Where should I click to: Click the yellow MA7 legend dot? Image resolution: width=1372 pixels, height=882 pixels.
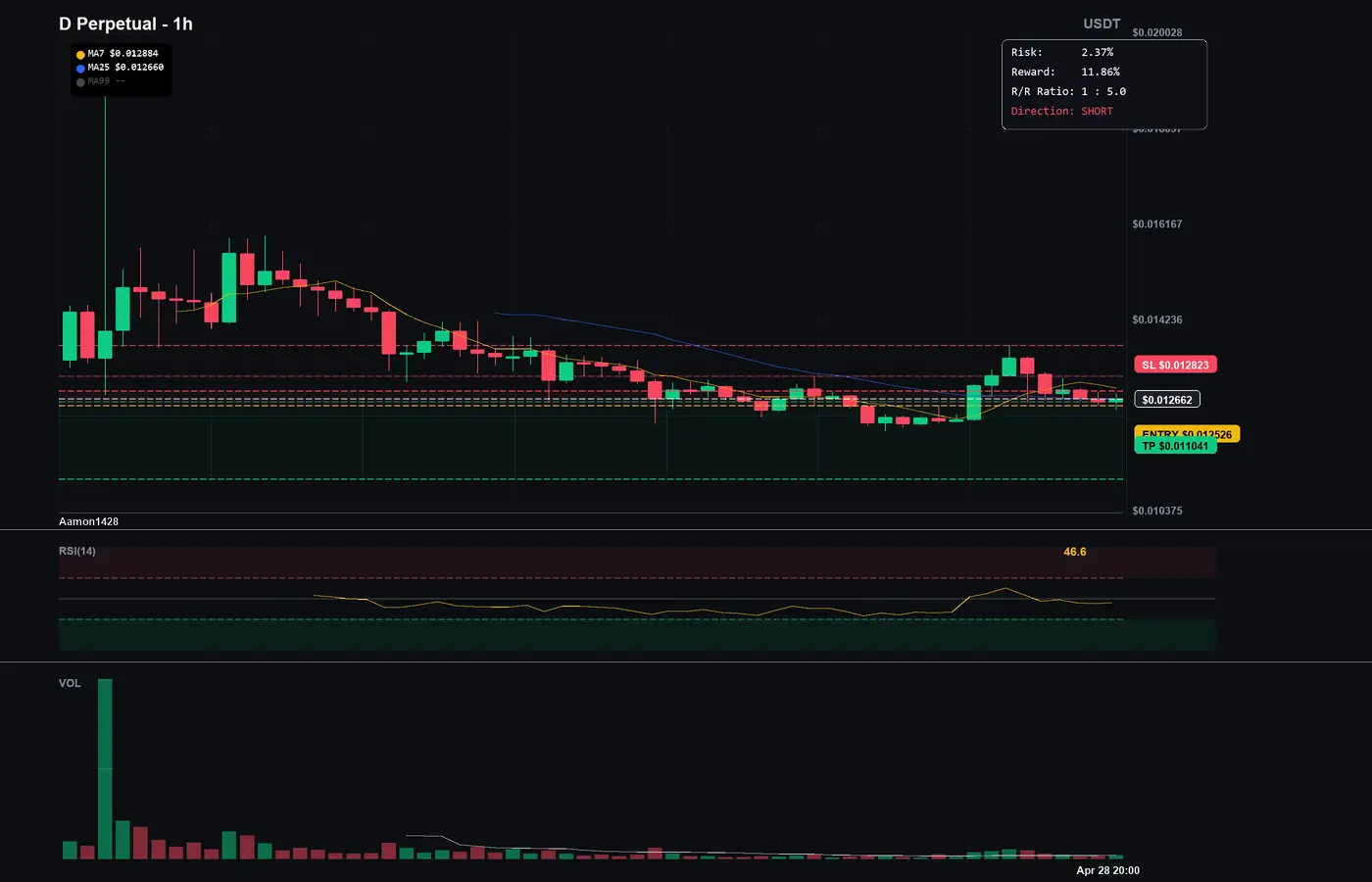tap(80, 55)
